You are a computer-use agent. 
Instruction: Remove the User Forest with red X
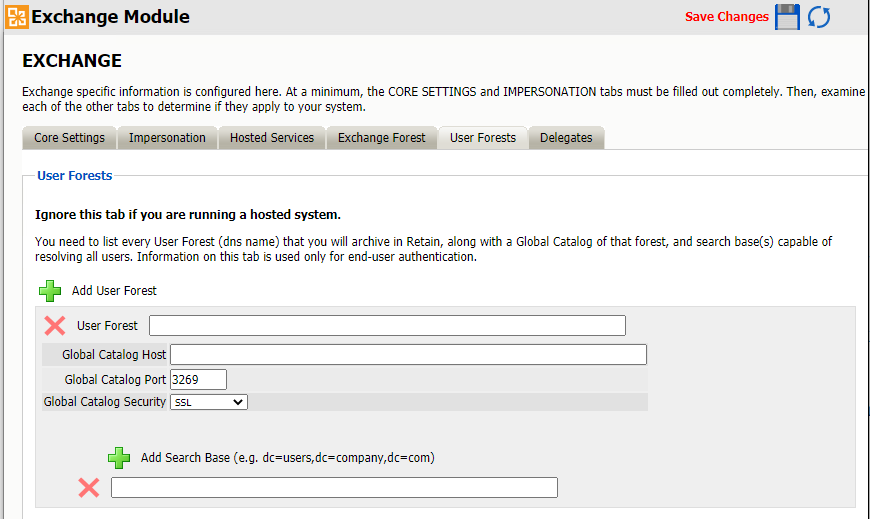(55, 325)
